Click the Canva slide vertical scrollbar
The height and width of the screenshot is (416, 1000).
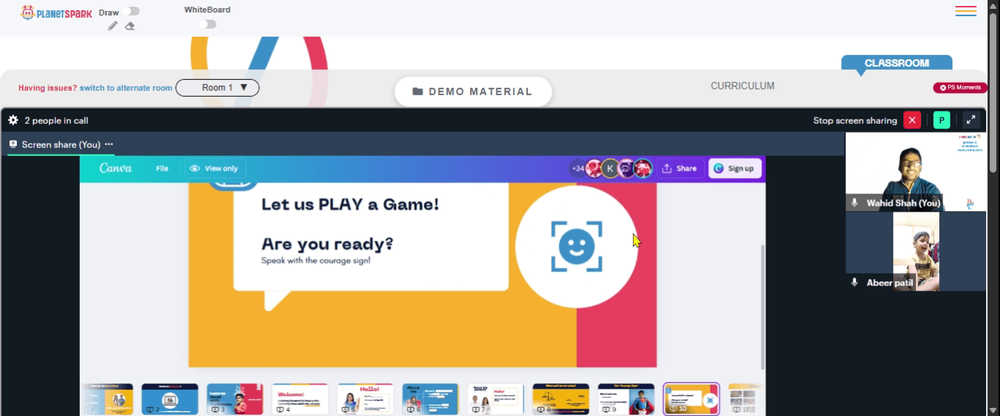click(762, 306)
